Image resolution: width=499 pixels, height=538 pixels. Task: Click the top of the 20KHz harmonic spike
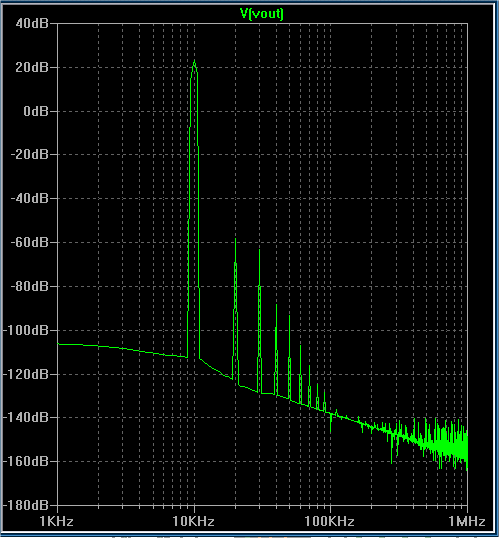click(235, 239)
